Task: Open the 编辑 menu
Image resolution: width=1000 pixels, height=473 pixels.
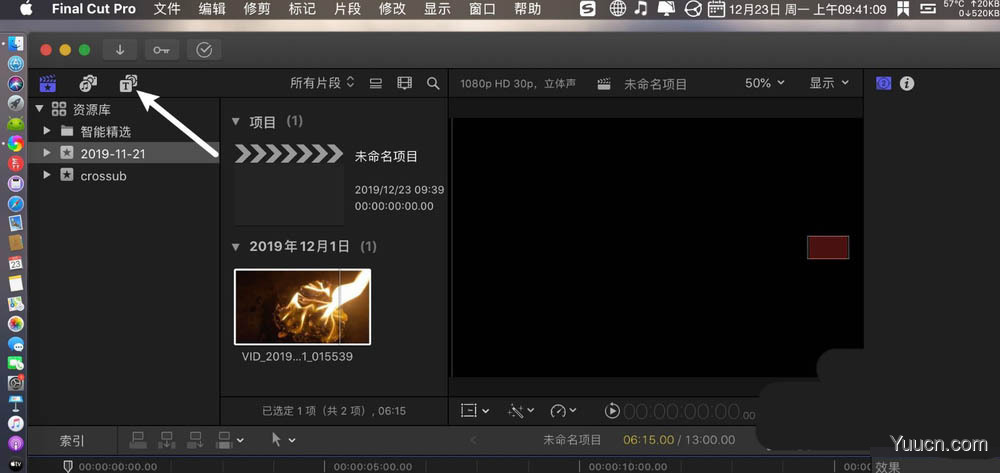Action: click(x=212, y=9)
